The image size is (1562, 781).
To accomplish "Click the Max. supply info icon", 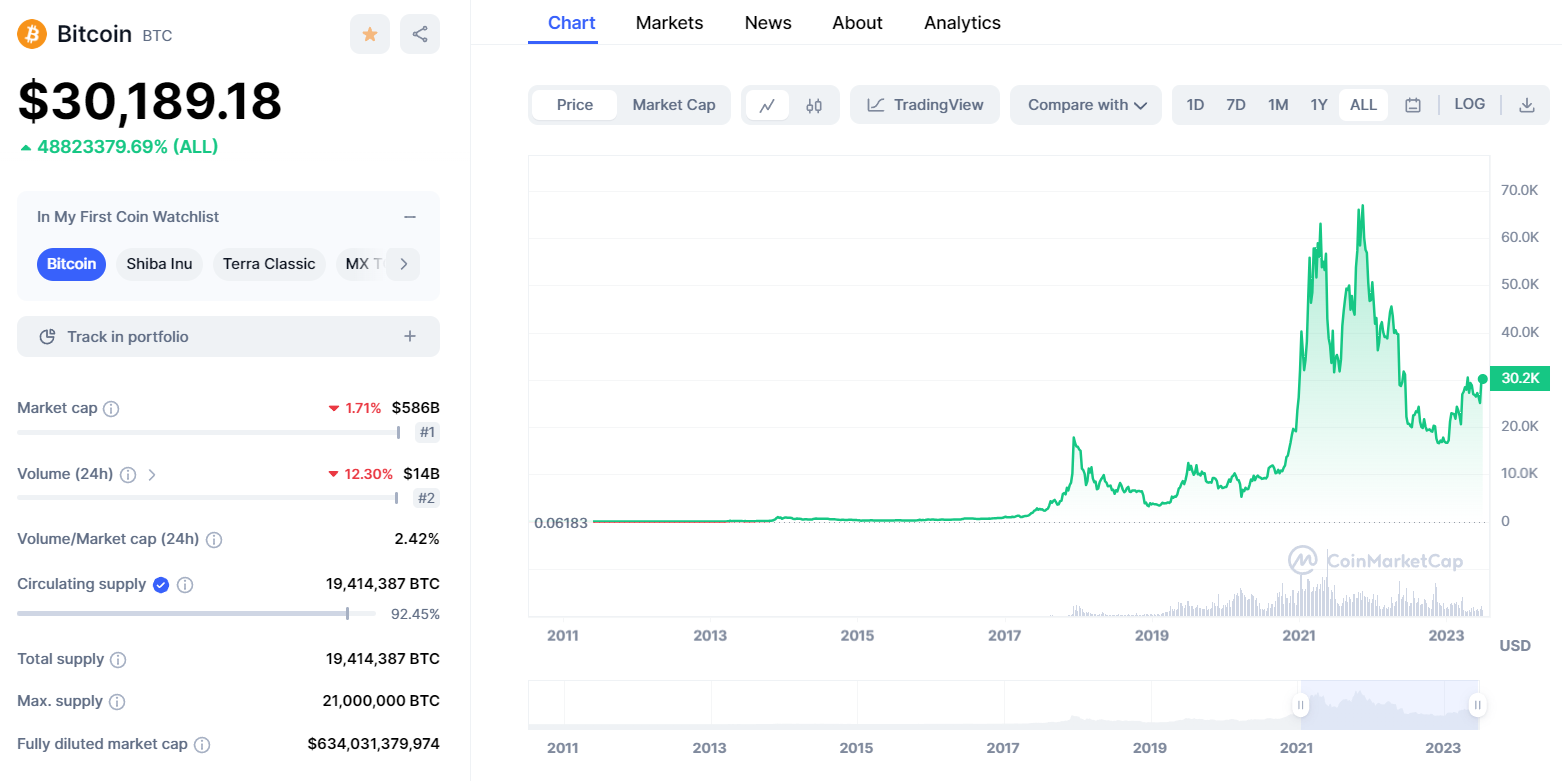I will click(x=117, y=702).
